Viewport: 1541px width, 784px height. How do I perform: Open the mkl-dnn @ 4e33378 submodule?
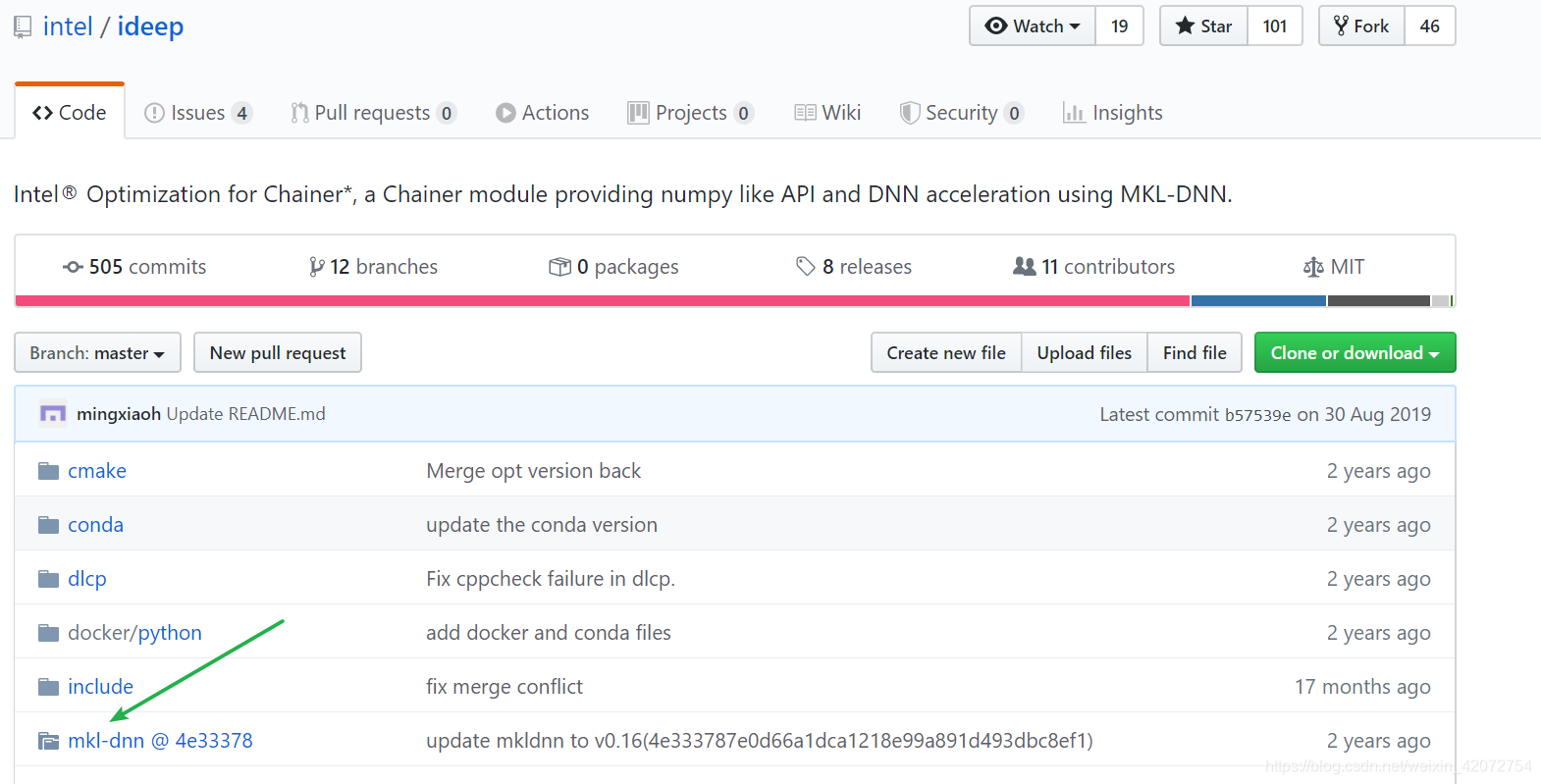pyautogui.click(x=160, y=741)
